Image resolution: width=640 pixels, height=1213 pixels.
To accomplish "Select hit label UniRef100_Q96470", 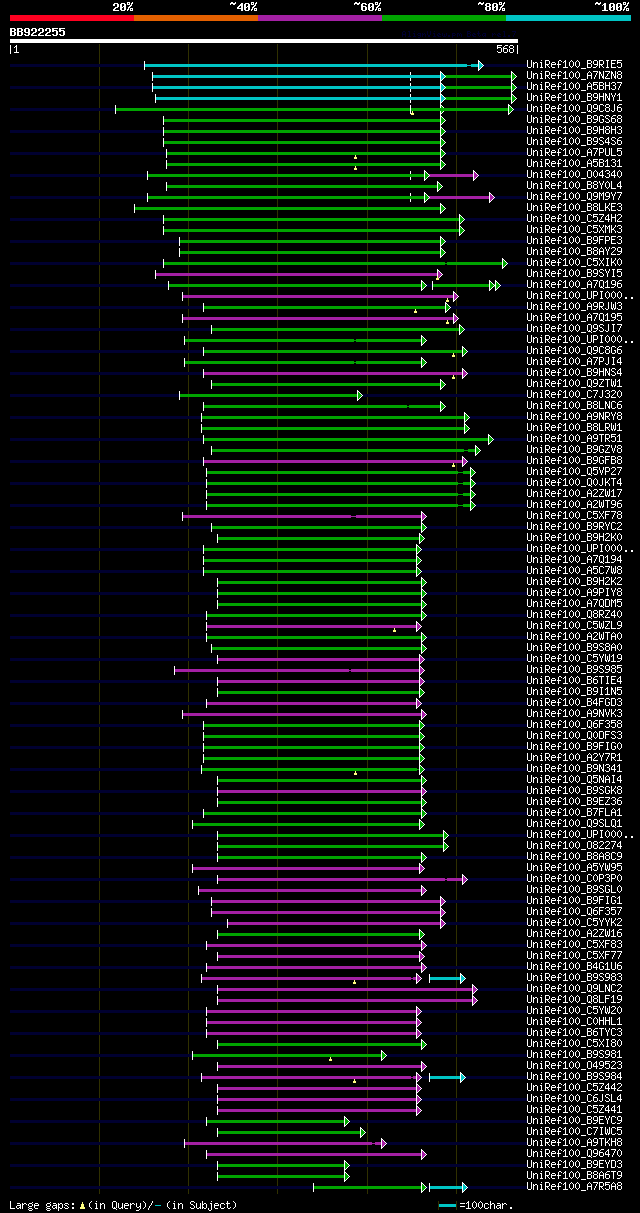I will coord(574,1154).
